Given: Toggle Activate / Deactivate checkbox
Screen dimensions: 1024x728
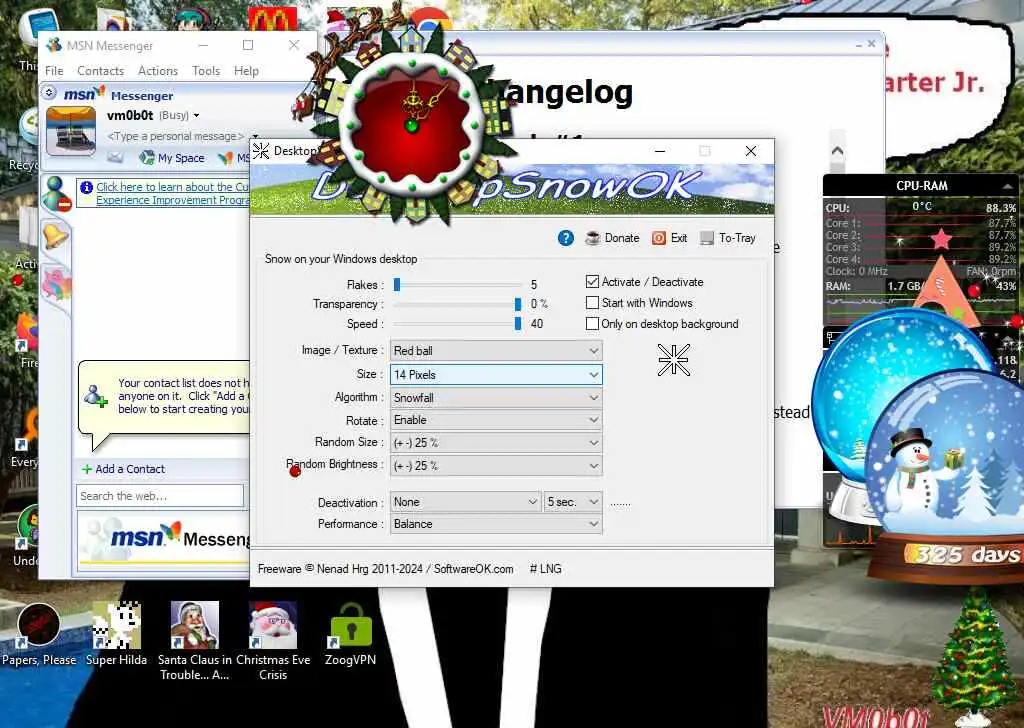Looking at the screenshot, I should coord(592,282).
